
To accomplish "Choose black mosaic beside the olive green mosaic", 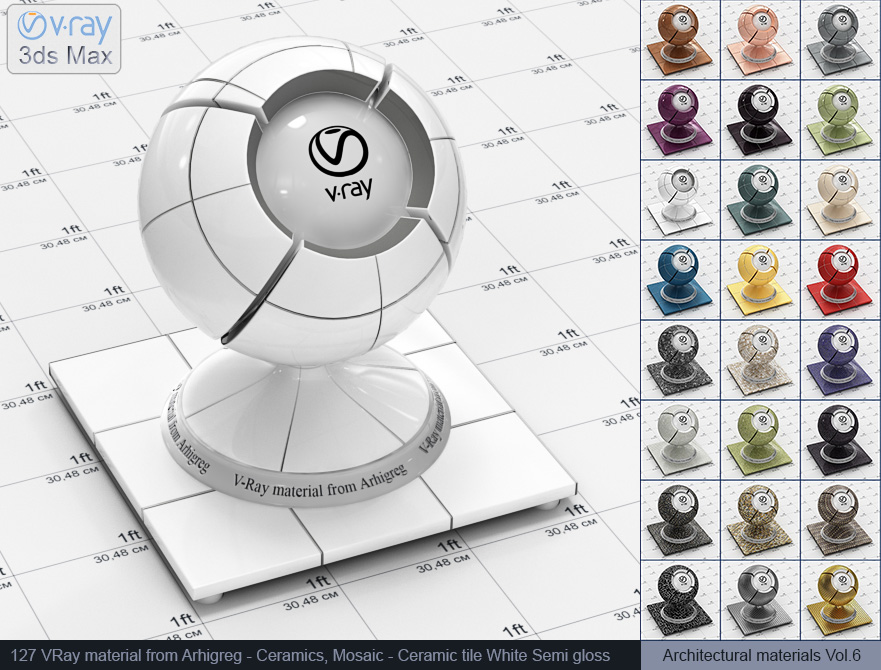I will 841,440.
